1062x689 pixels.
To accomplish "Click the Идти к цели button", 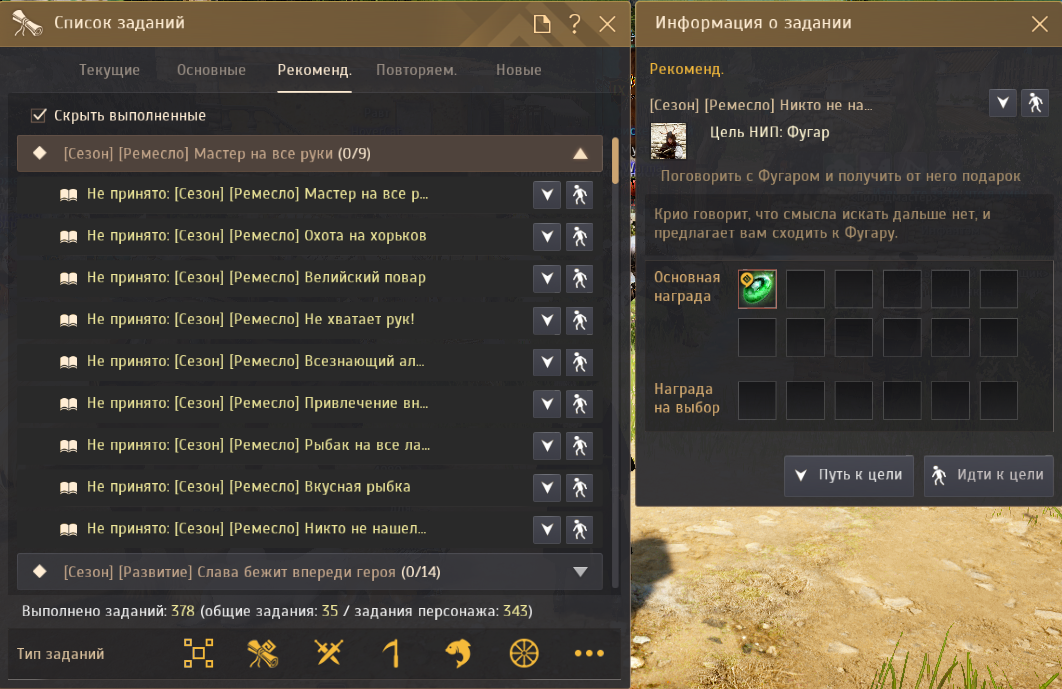I will click(989, 476).
